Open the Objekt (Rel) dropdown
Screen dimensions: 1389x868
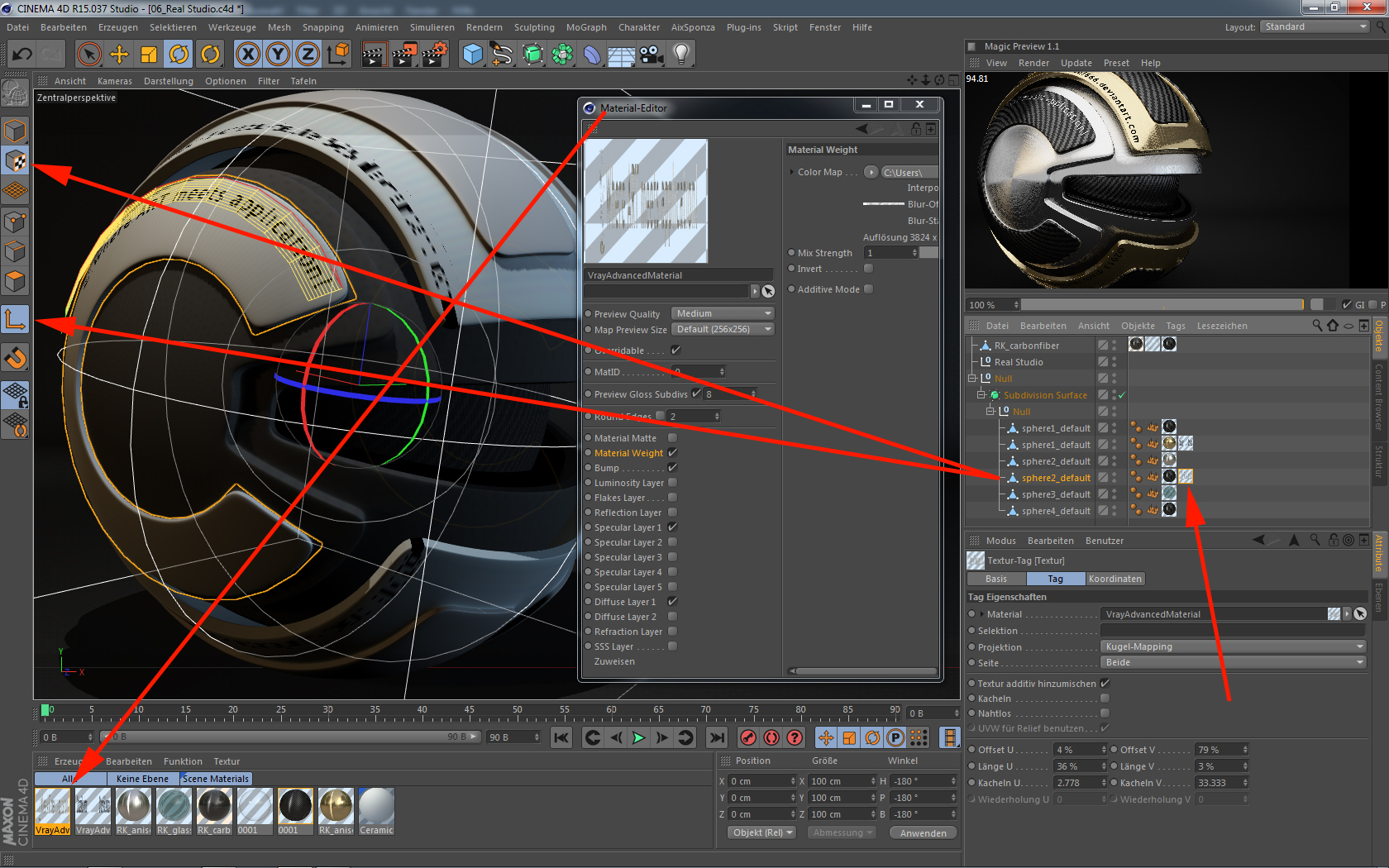(x=762, y=832)
